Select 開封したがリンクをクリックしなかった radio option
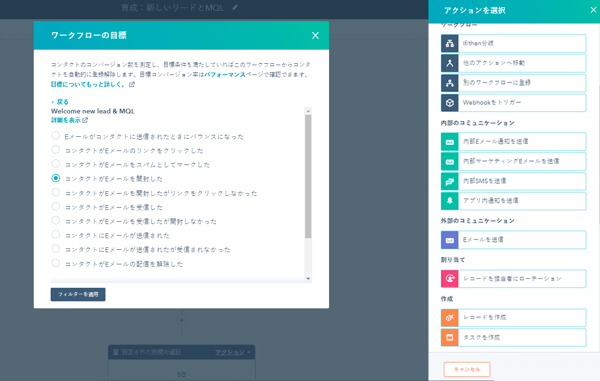This screenshot has height=381, width=600. click(56, 192)
